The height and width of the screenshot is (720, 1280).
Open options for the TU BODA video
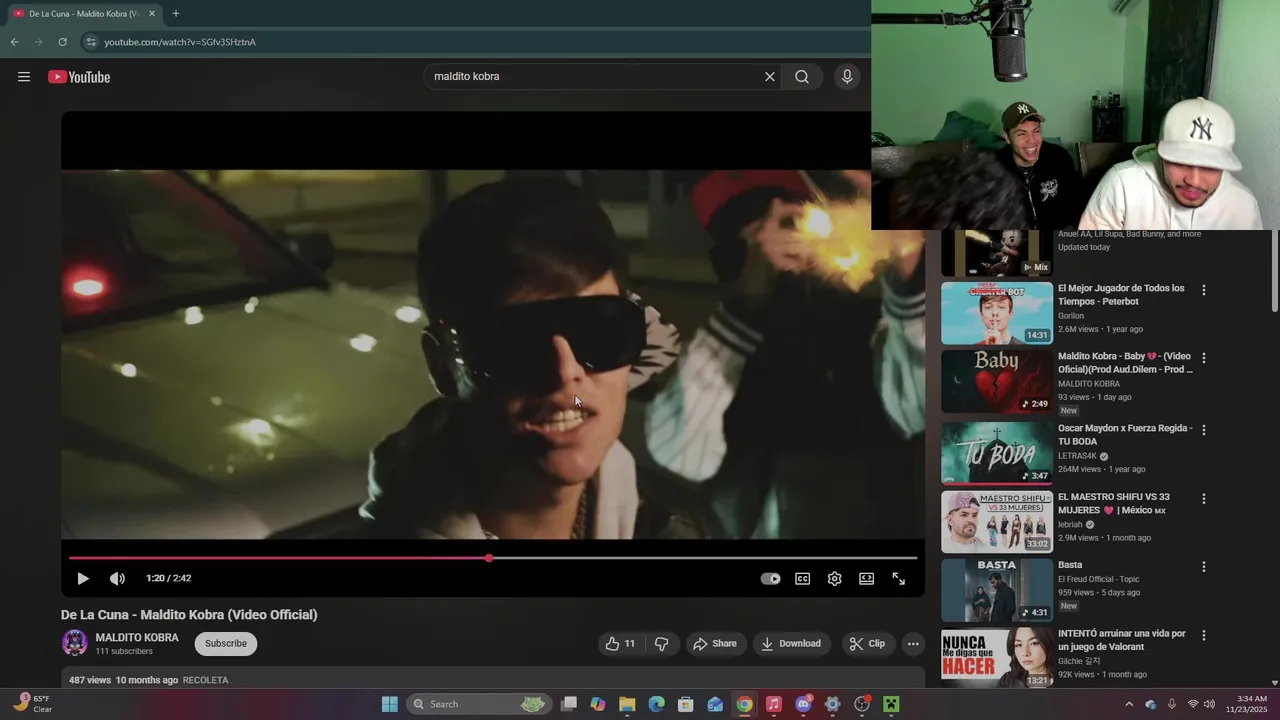1204,430
